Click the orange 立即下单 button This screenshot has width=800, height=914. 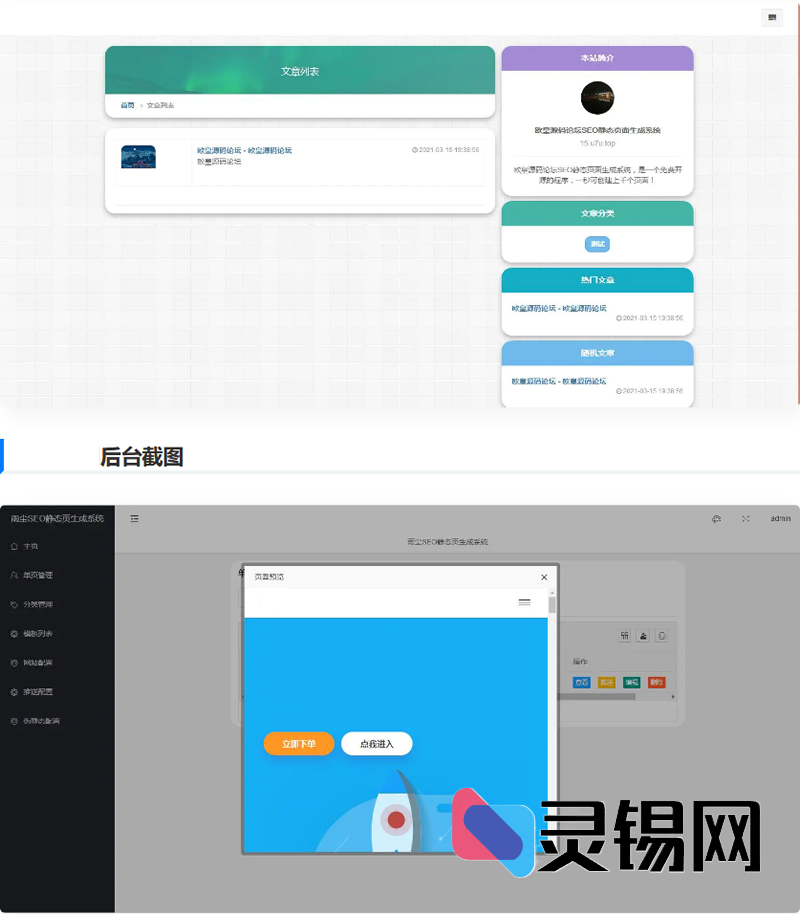pyautogui.click(x=298, y=744)
